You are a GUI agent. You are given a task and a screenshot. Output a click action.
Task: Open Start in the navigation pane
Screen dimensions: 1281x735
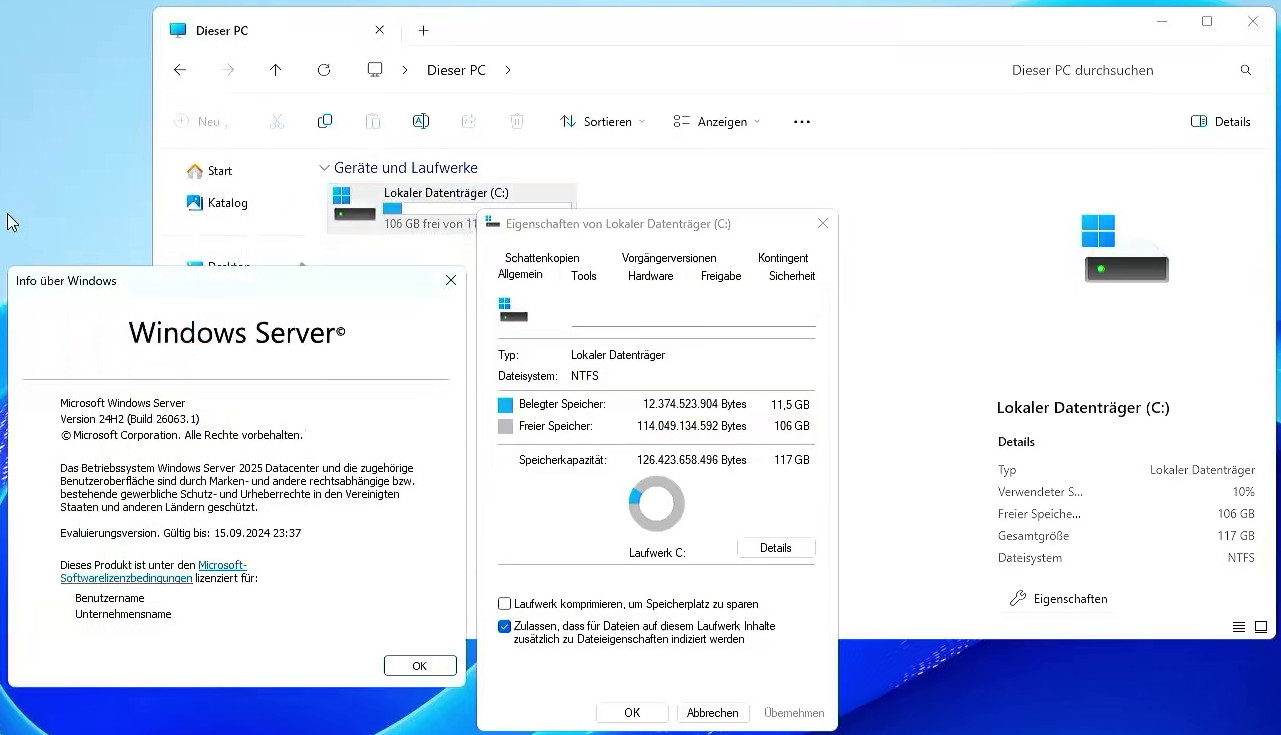(x=210, y=171)
